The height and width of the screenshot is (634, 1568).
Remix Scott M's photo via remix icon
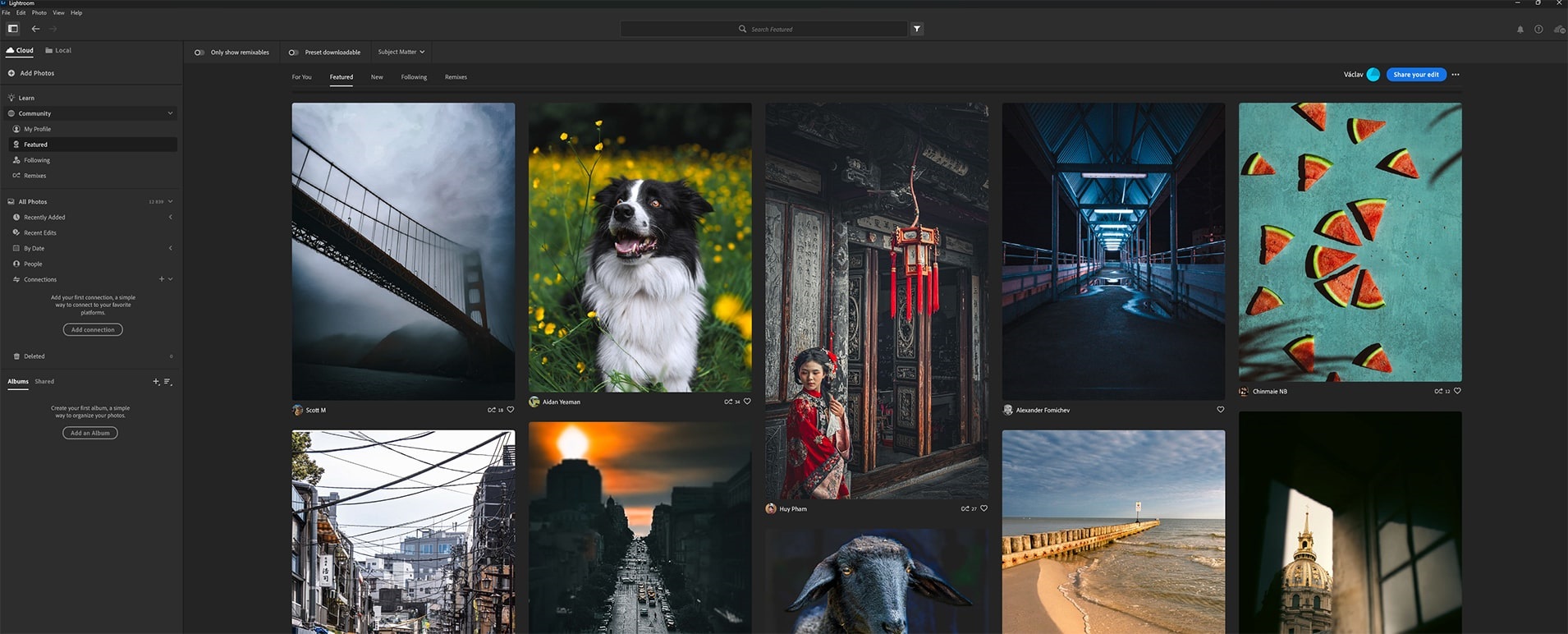[x=492, y=410]
